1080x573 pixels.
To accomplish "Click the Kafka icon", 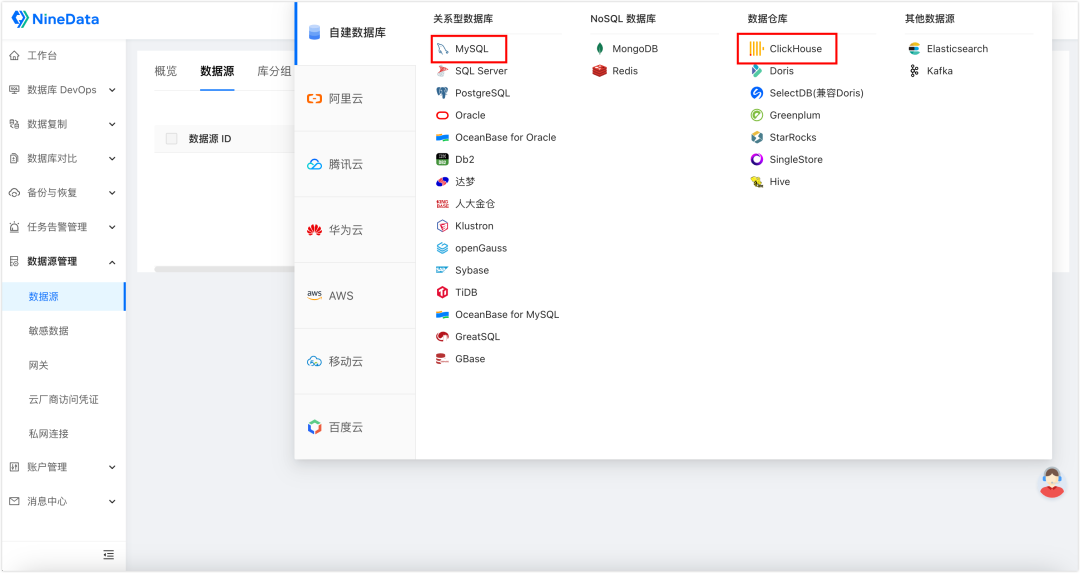I will pos(914,71).
